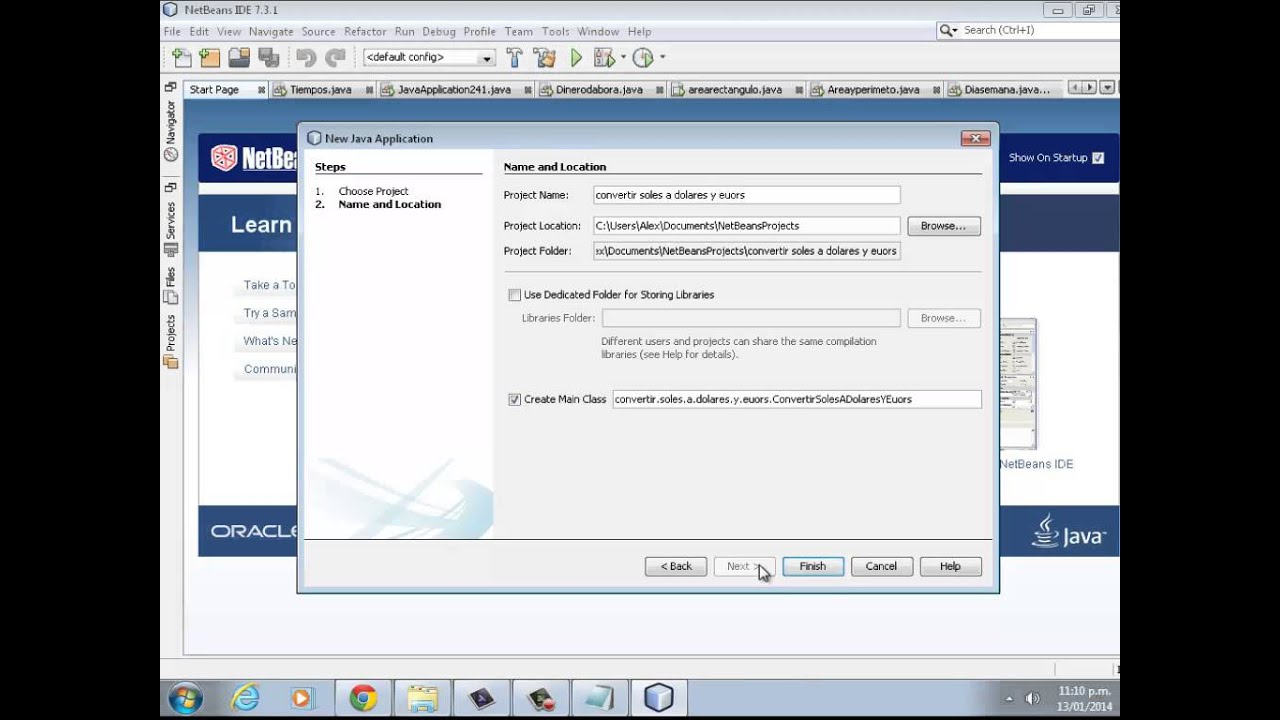Click the Windows Start button

click(x=186, y=698)
